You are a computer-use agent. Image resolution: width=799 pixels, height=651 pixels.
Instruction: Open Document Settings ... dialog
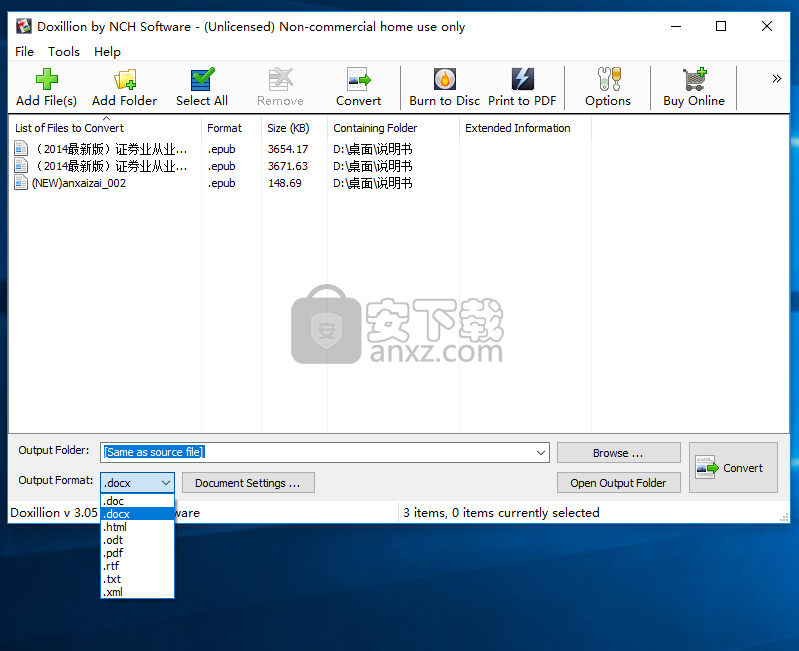[x=248, y=482]
